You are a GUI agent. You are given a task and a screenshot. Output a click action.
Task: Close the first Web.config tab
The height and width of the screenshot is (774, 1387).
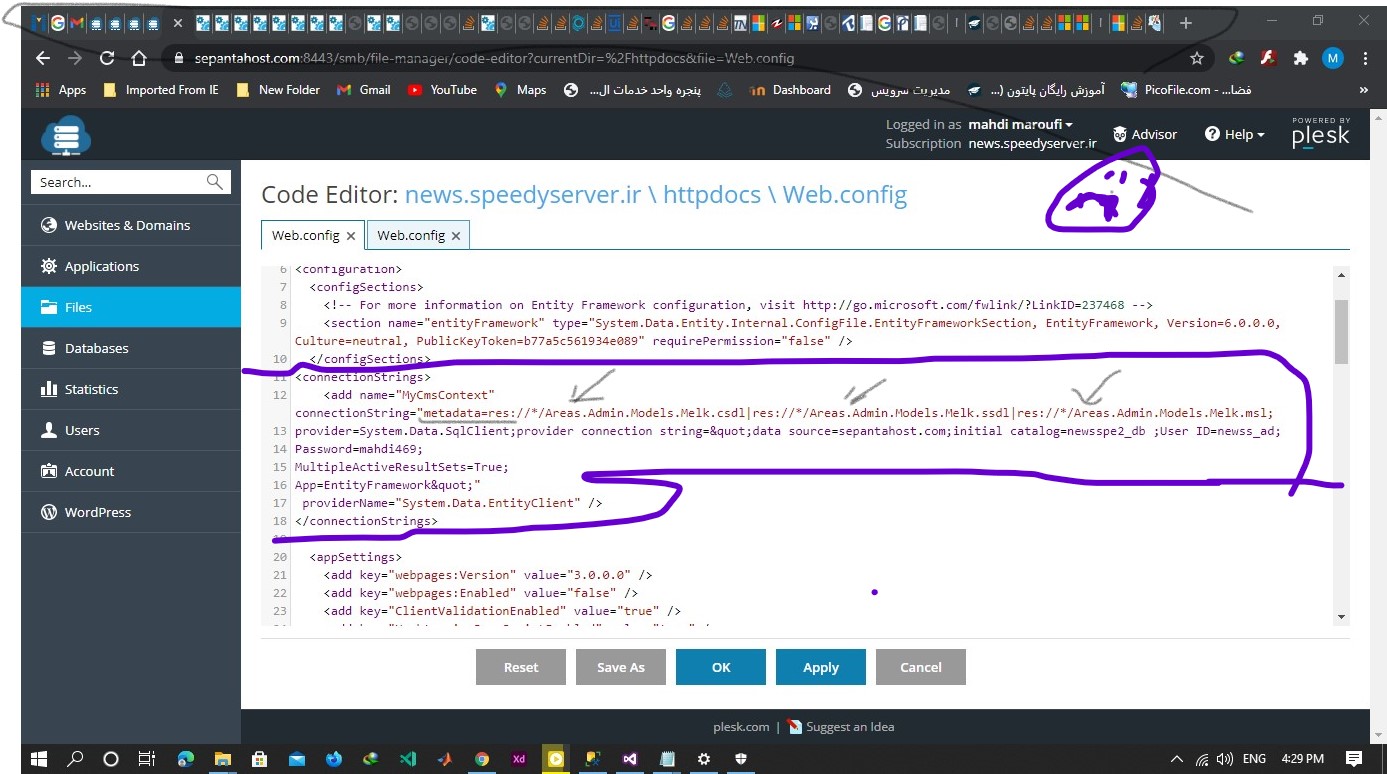pyautogui.click(x=351, y=236)
